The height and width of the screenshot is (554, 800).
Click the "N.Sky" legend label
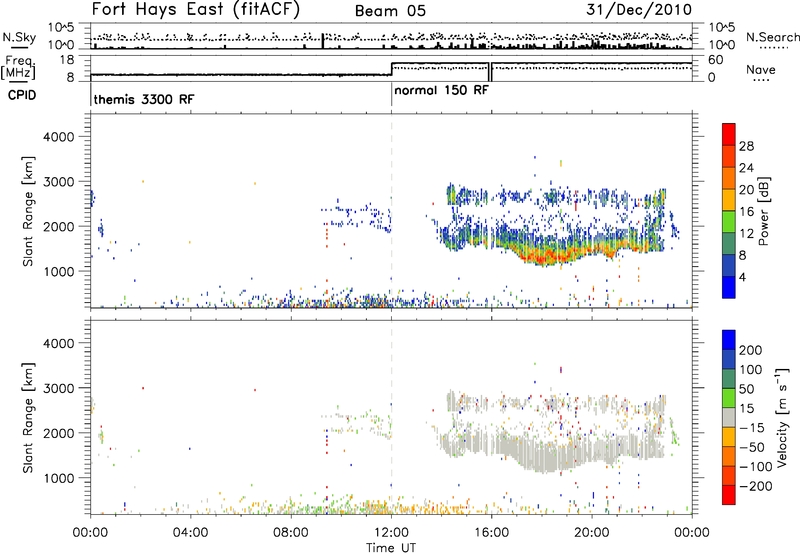pos(19,37)
